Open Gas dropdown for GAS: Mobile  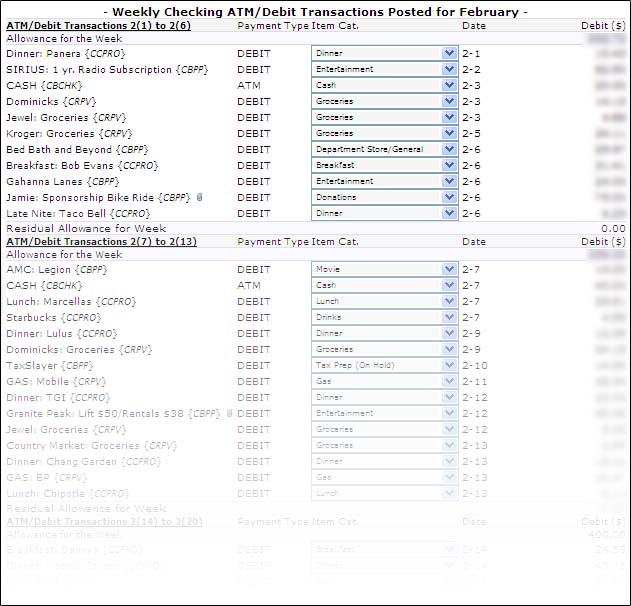tap(384, 381)
